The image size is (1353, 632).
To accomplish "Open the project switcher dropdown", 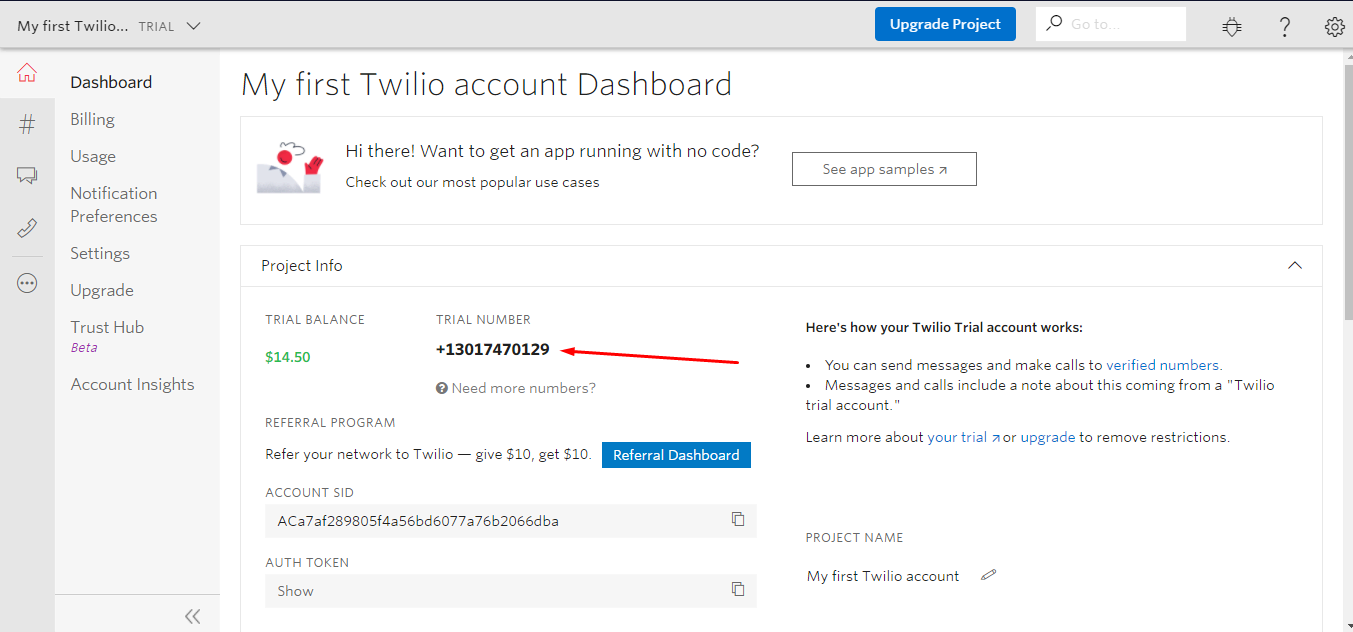I will coord(193,26).
